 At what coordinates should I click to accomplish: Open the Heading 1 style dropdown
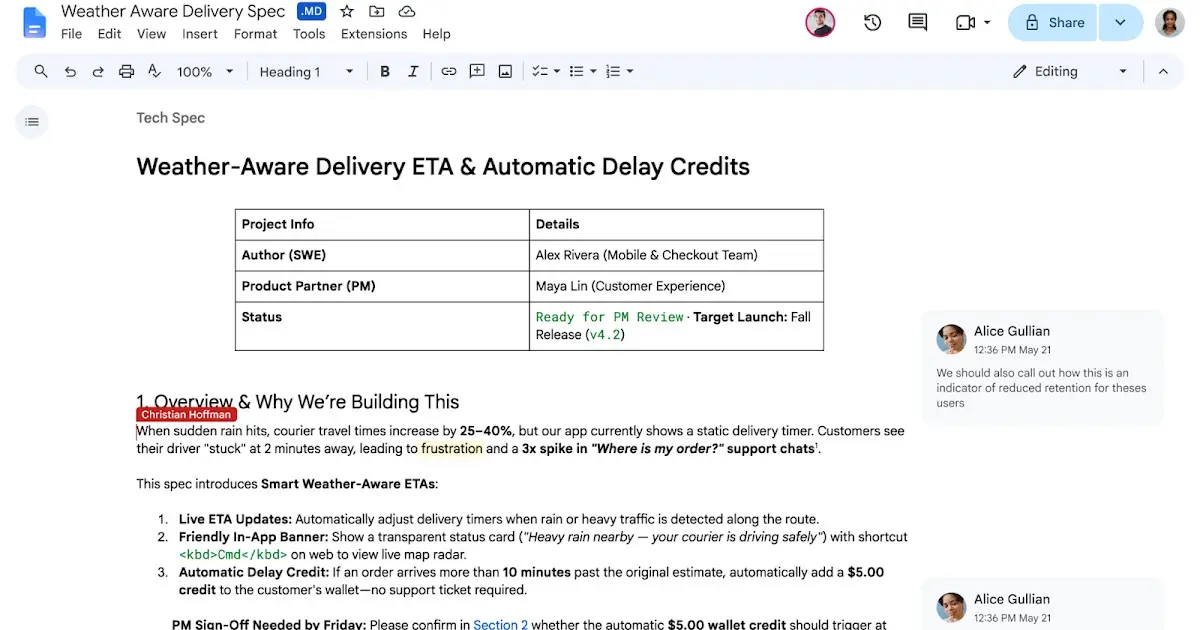(306, 71)
